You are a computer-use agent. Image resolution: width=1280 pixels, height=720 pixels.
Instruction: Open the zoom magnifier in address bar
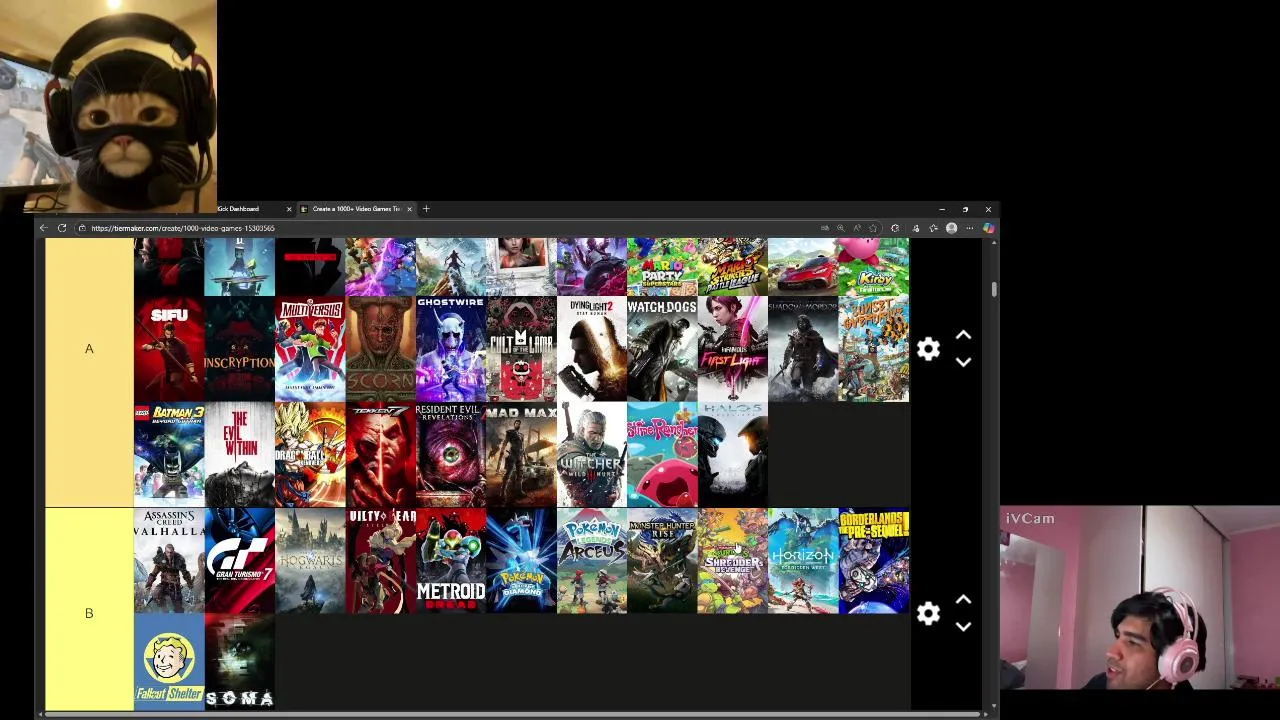point(840,228)
